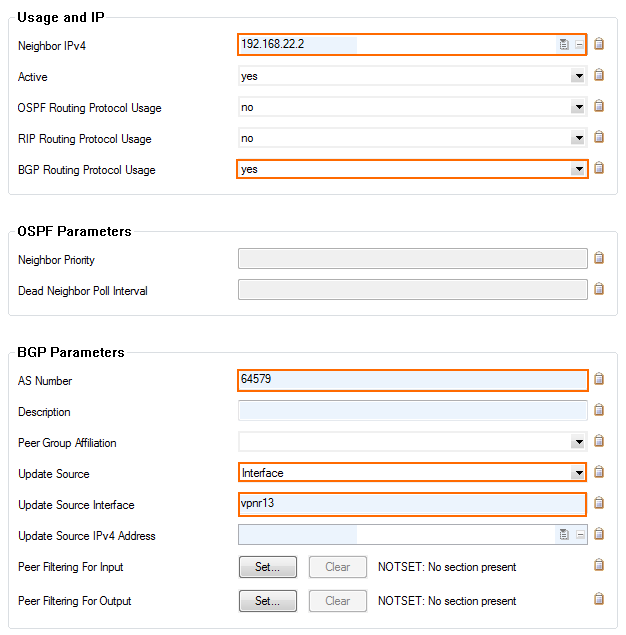
Task: Click clipboard icon beside Update Source Interface
Action: click(x=599, y=503)
